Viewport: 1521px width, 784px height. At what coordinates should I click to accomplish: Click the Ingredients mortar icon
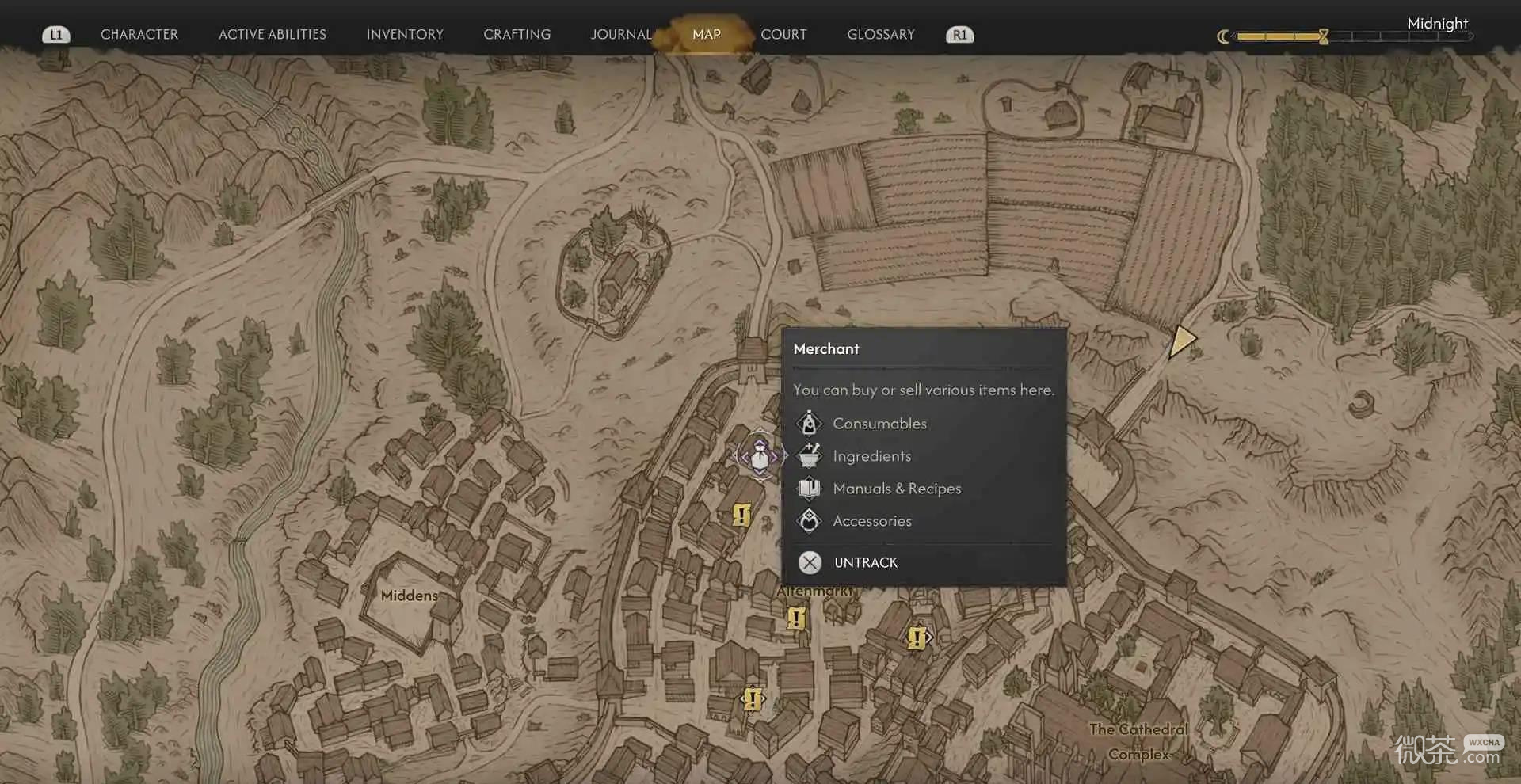coord(809,456)
